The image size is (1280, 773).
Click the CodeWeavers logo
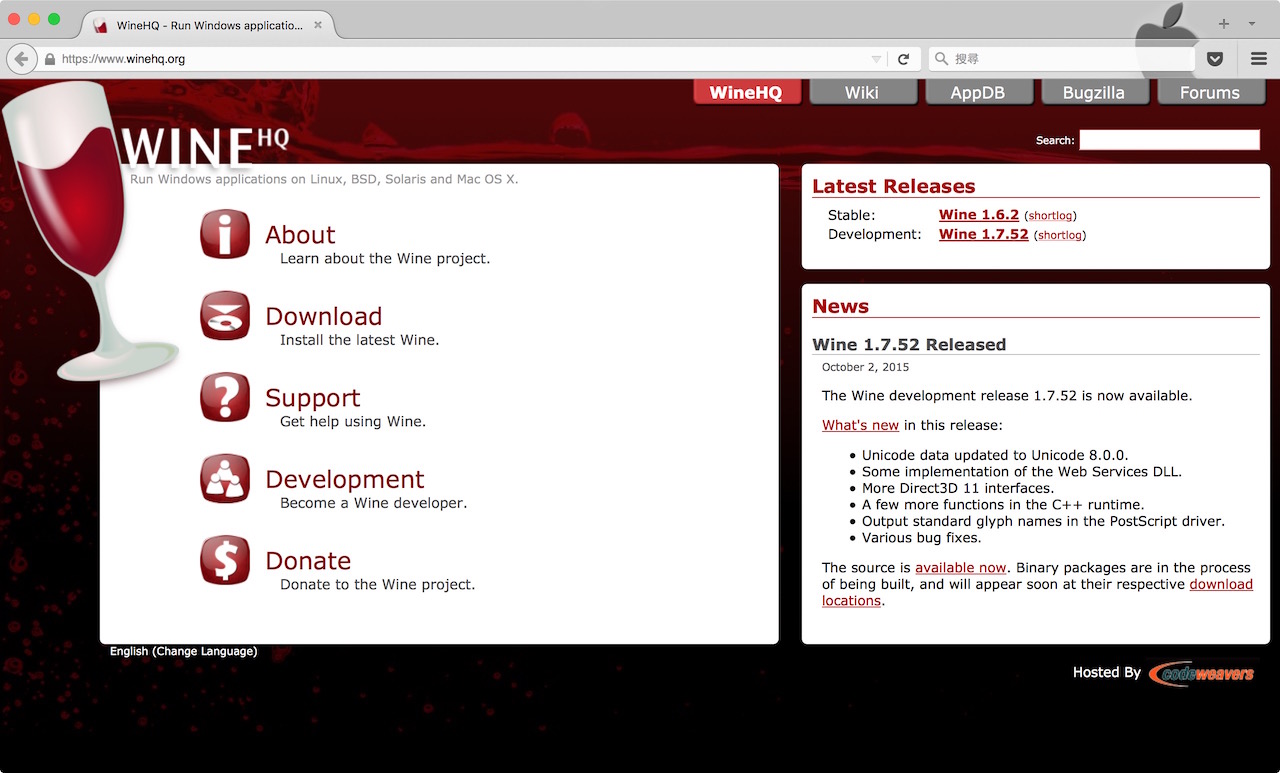pos(1202,673)
